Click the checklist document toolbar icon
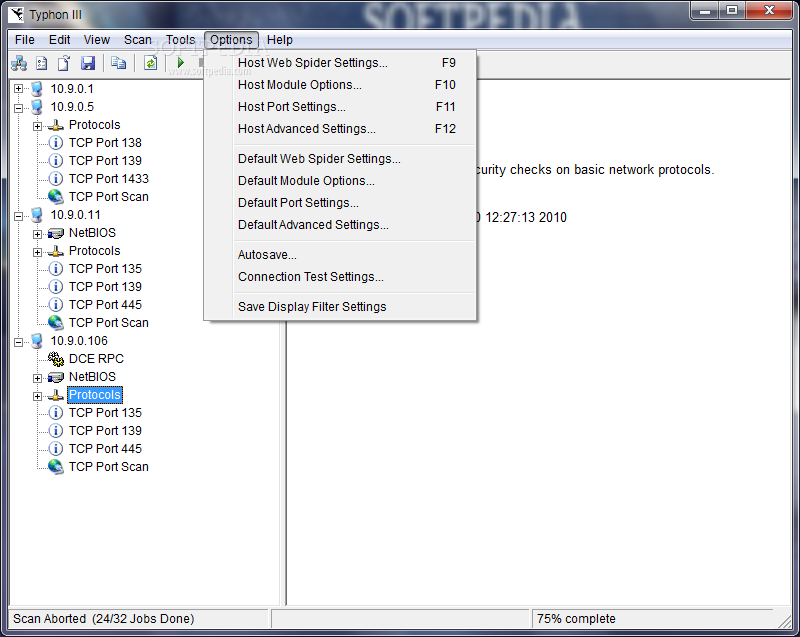800x637 pixels. (41, 63)
